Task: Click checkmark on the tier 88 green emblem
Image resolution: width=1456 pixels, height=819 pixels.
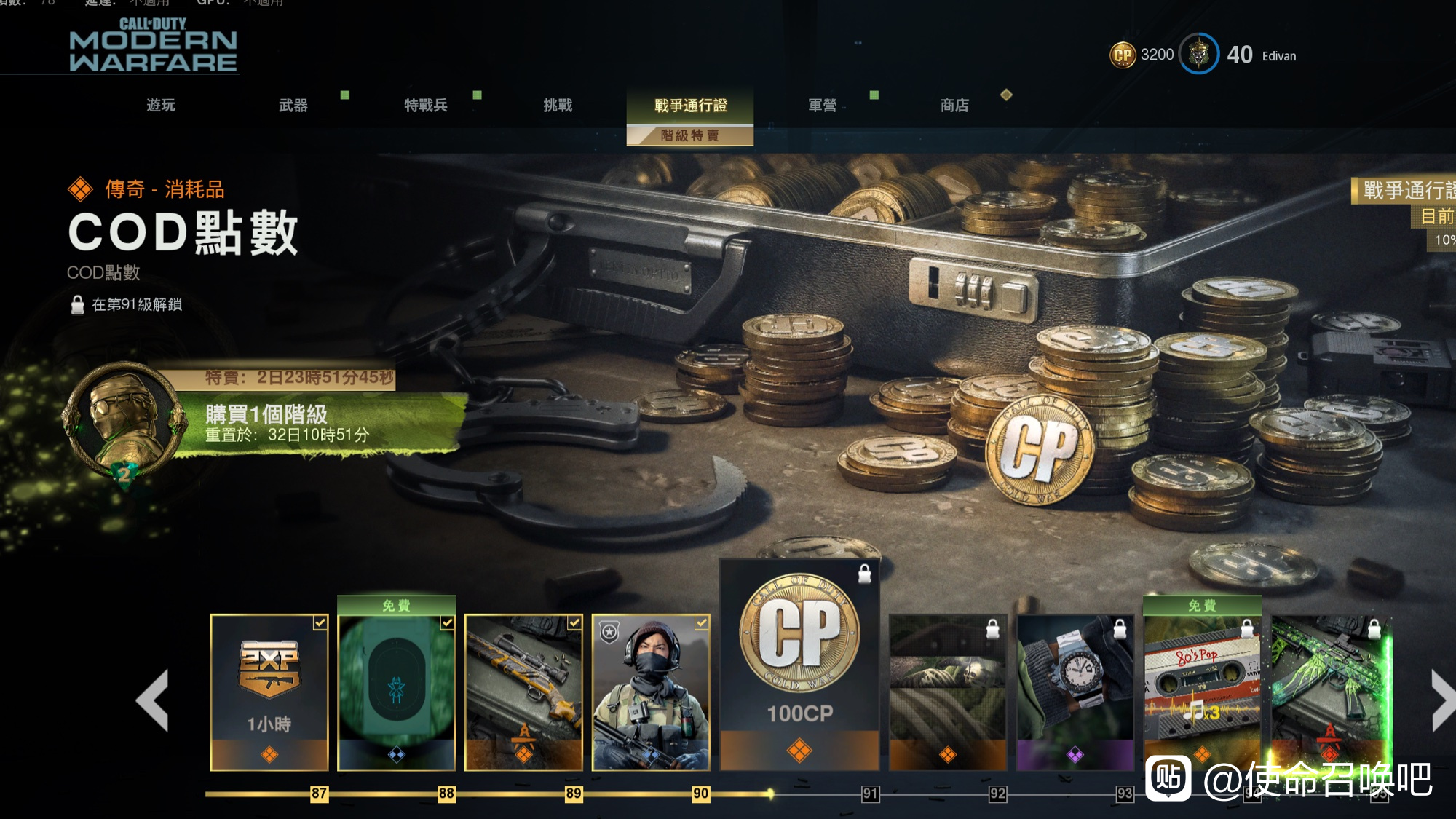Action: (x=447, y=622)
